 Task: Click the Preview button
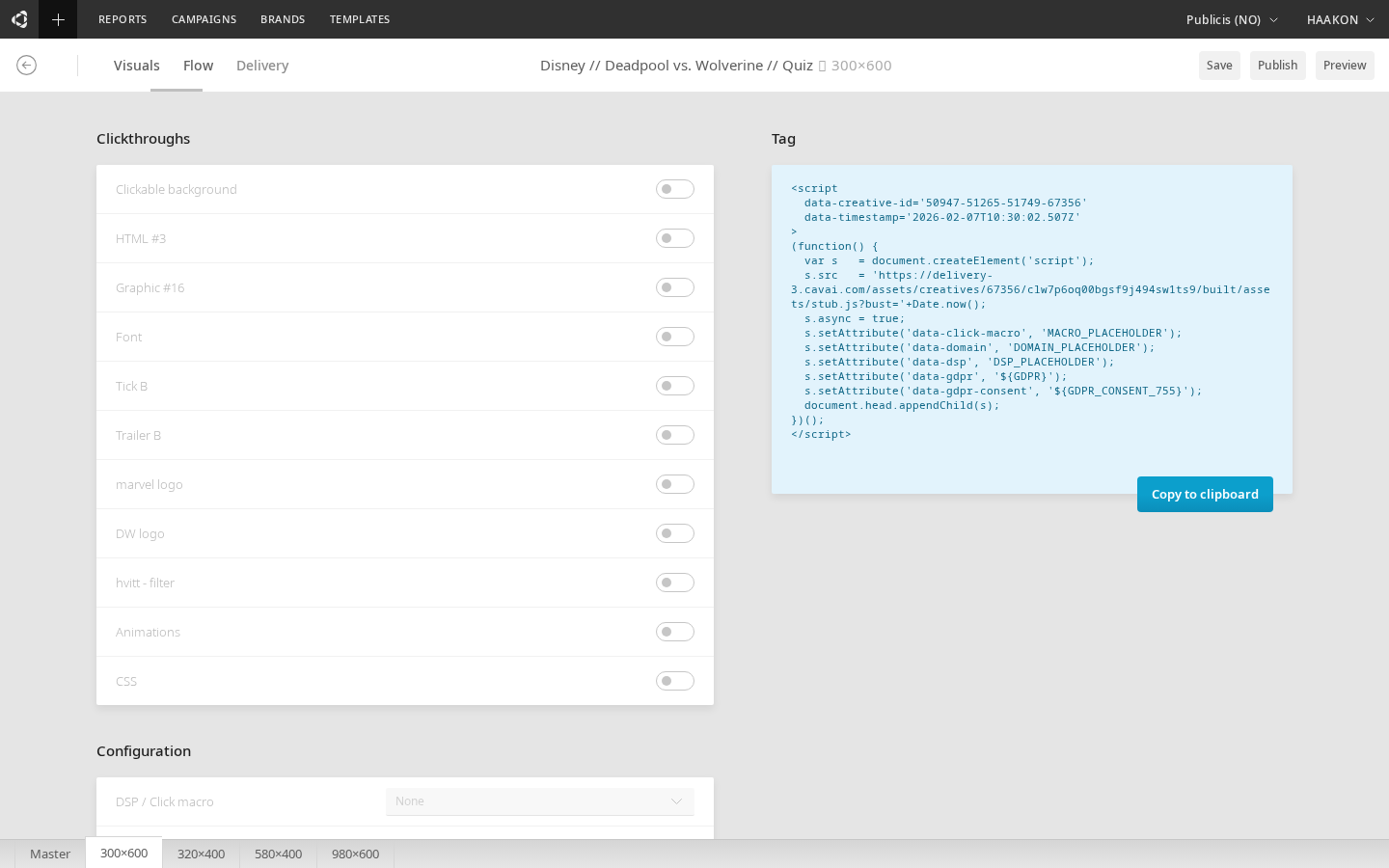[1344, 66]
